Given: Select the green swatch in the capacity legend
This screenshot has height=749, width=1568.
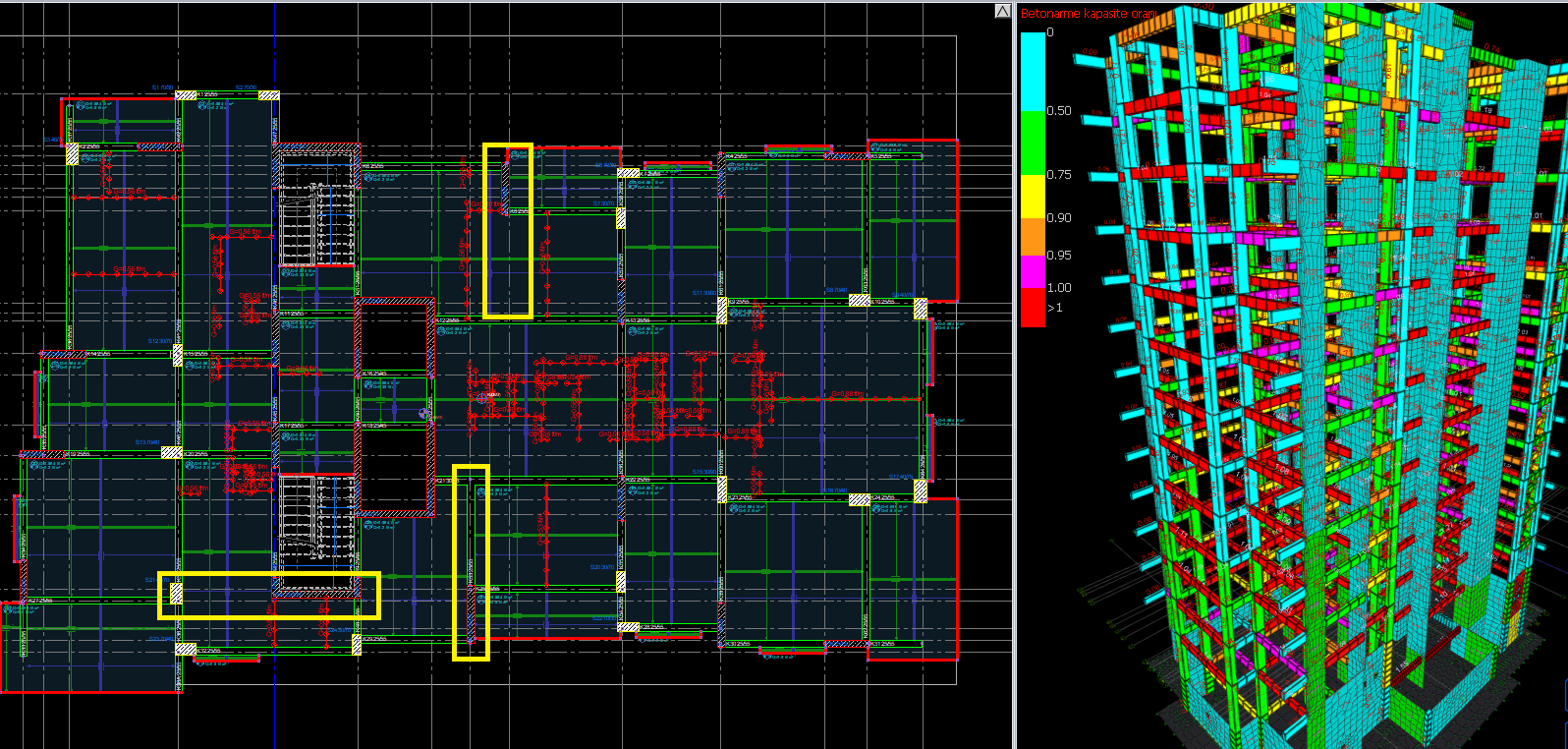Looking at the screenshot, I should 1033,143.
